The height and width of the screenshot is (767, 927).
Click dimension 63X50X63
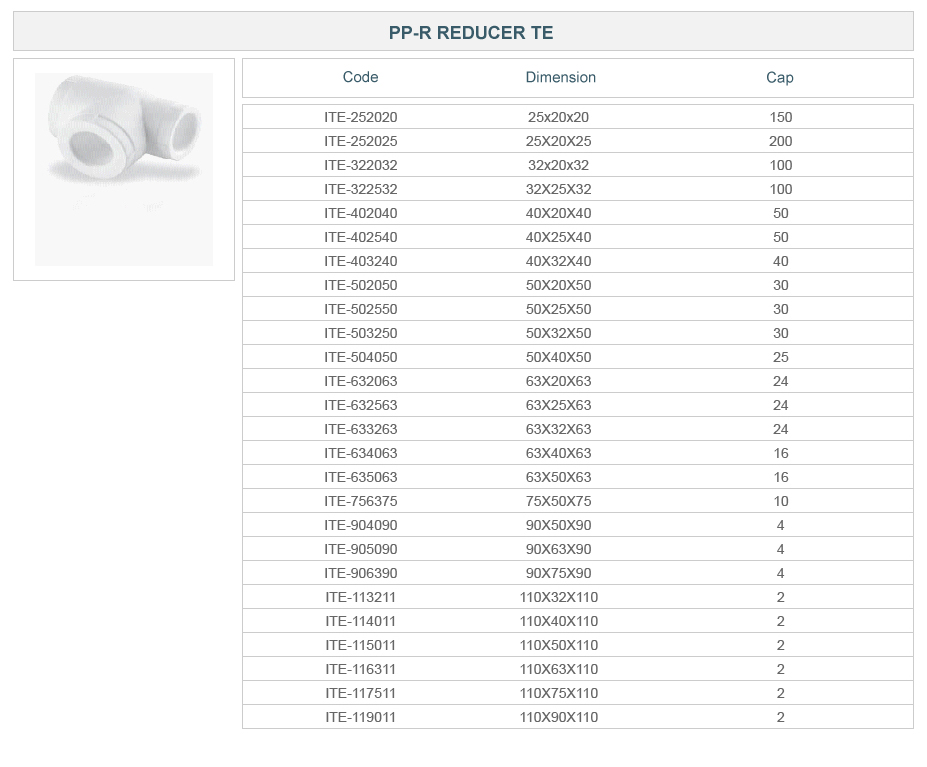coord(558,477)
